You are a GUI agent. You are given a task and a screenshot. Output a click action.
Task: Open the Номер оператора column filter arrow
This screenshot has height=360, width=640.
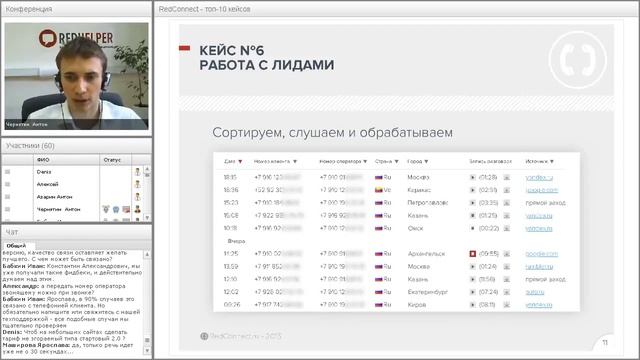pos(365,162)
